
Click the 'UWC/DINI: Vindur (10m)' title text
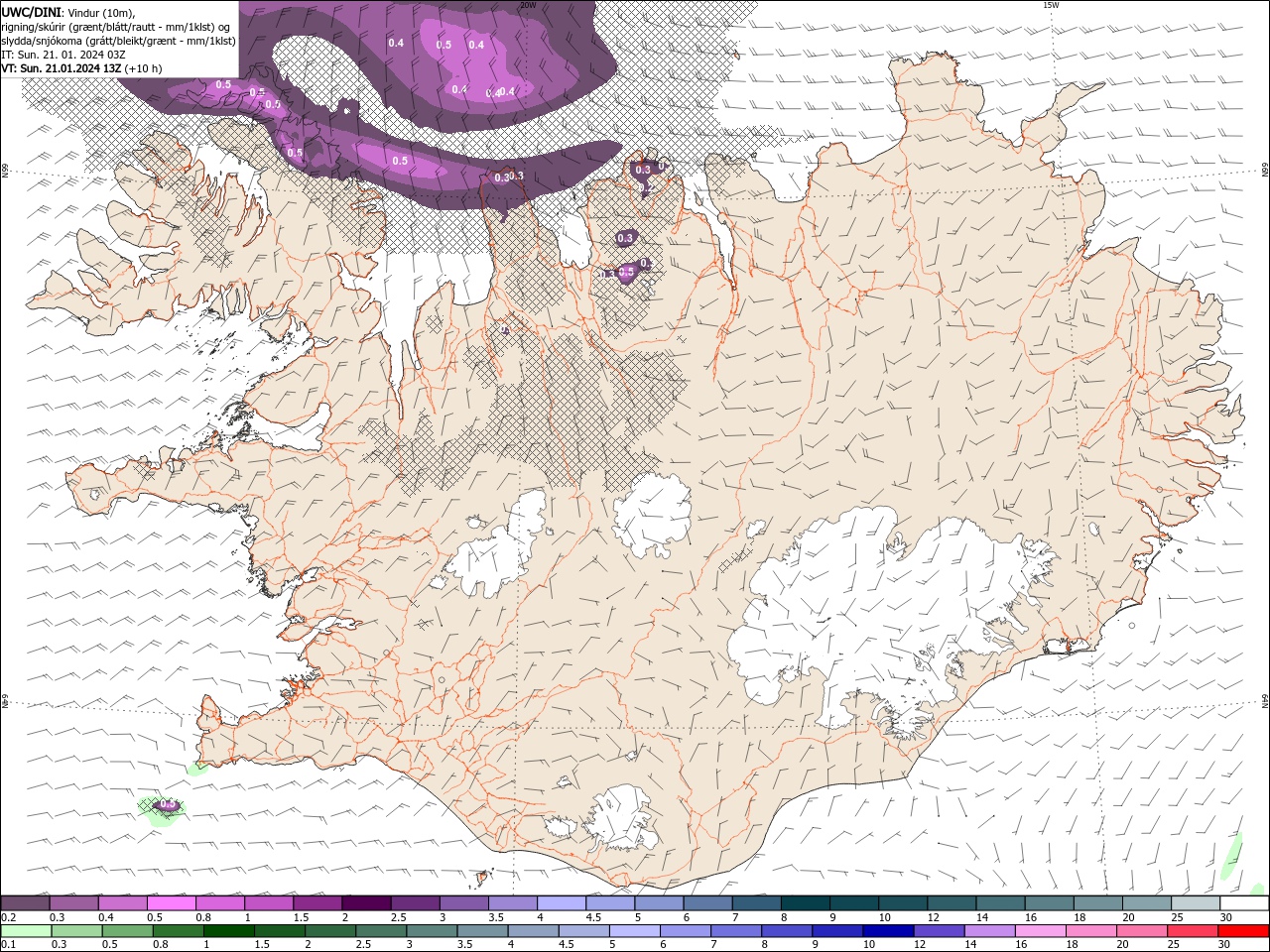click(67, 12)
